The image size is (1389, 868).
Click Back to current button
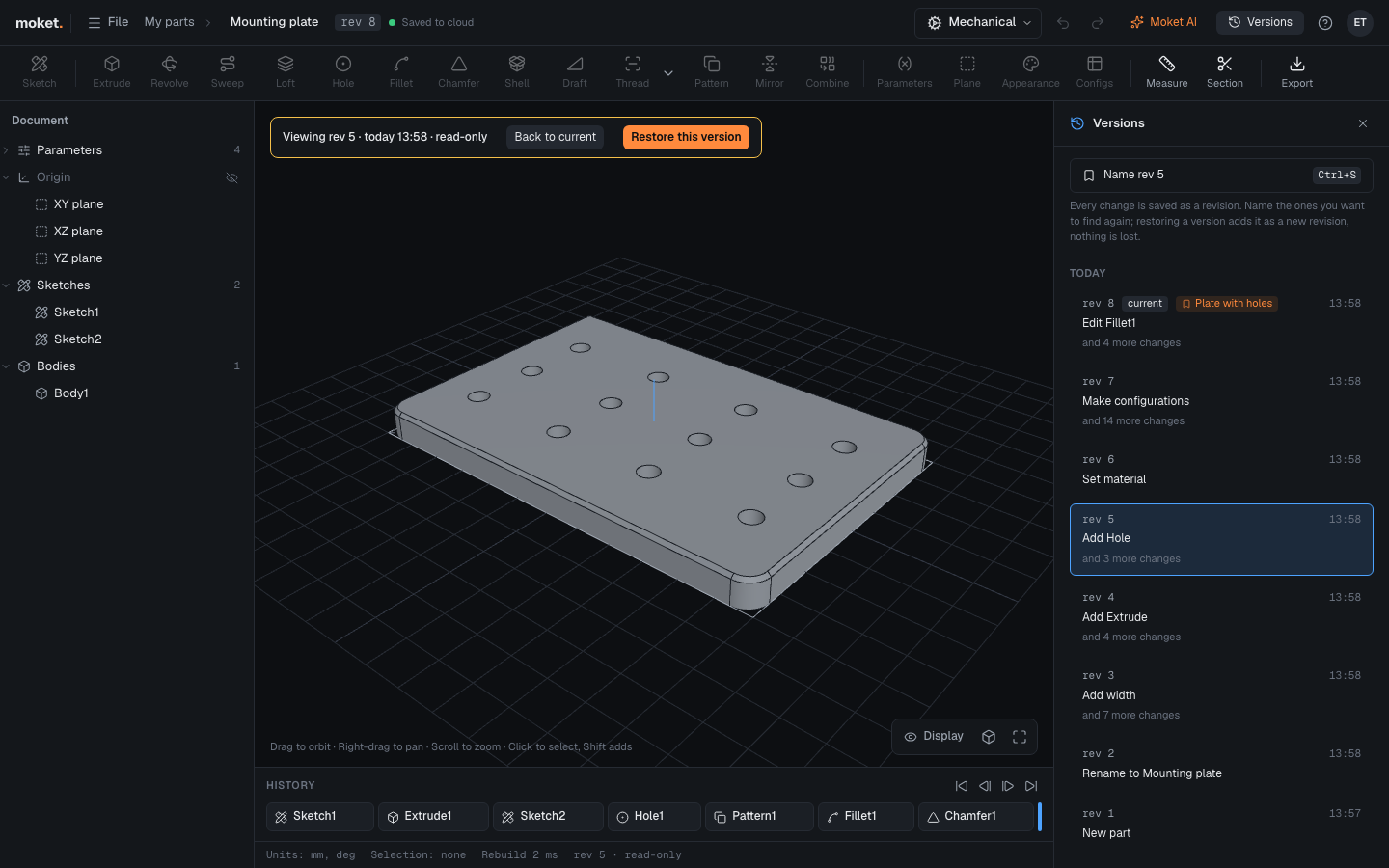(555, 137)
